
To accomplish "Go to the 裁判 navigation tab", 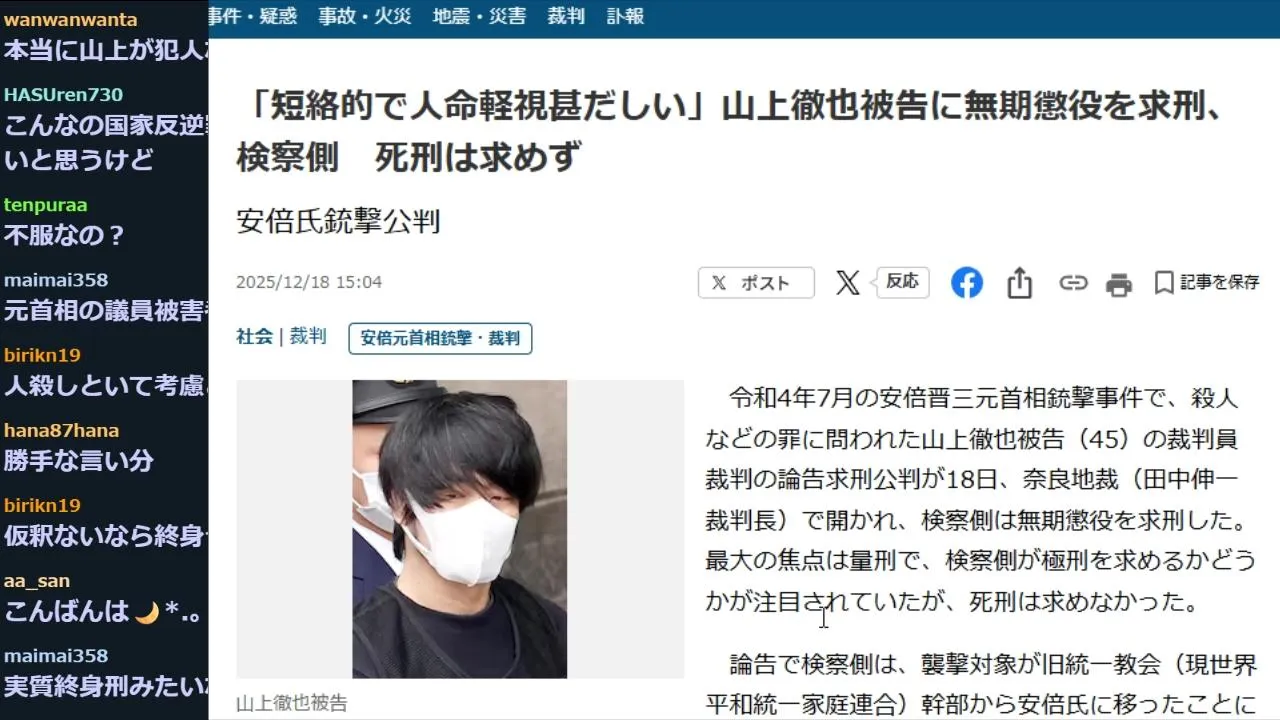I will [566, 16].
